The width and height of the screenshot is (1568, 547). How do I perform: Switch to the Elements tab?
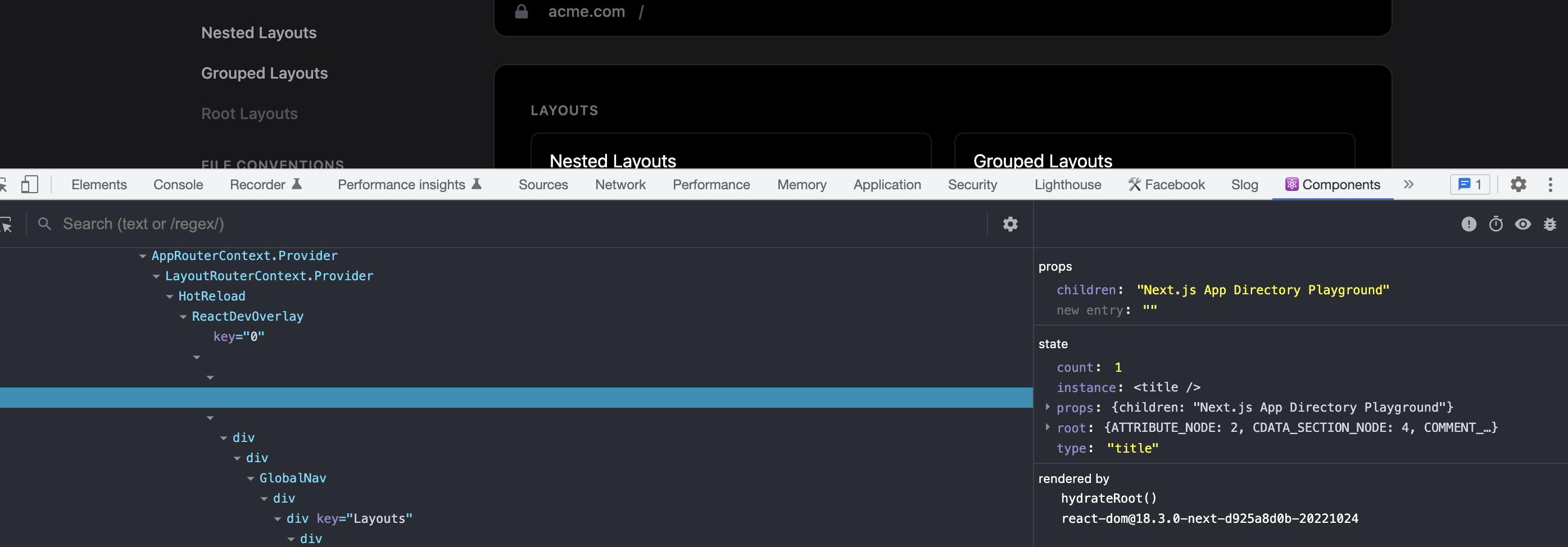click(99, 184)
